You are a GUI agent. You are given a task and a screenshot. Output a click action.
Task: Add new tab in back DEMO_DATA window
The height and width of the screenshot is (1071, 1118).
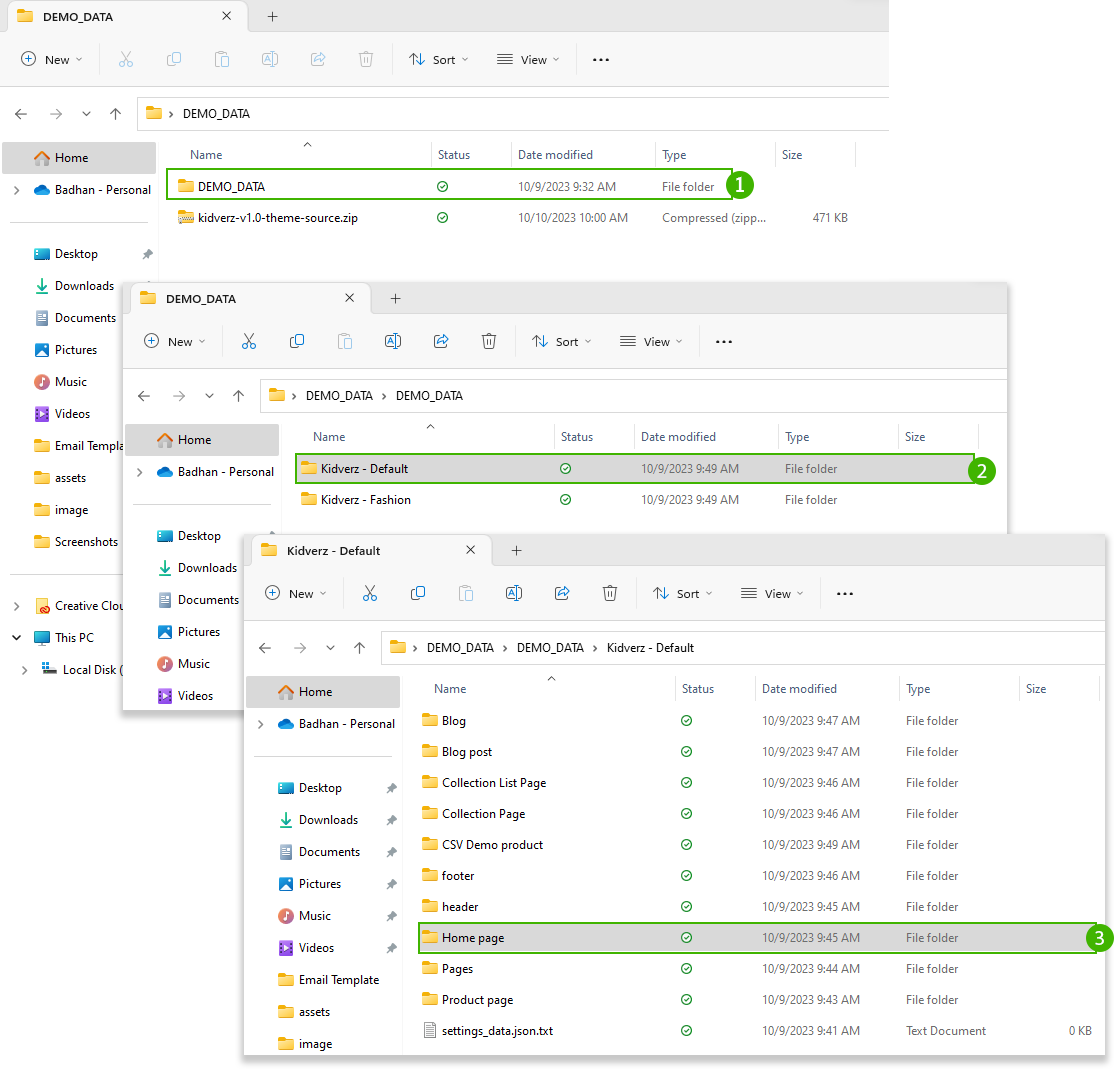[272, 16]
